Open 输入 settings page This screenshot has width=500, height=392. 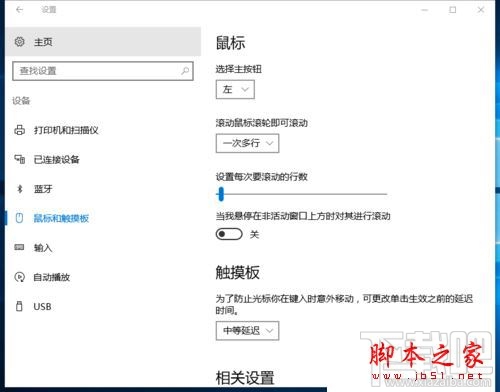tap(103, 247)
